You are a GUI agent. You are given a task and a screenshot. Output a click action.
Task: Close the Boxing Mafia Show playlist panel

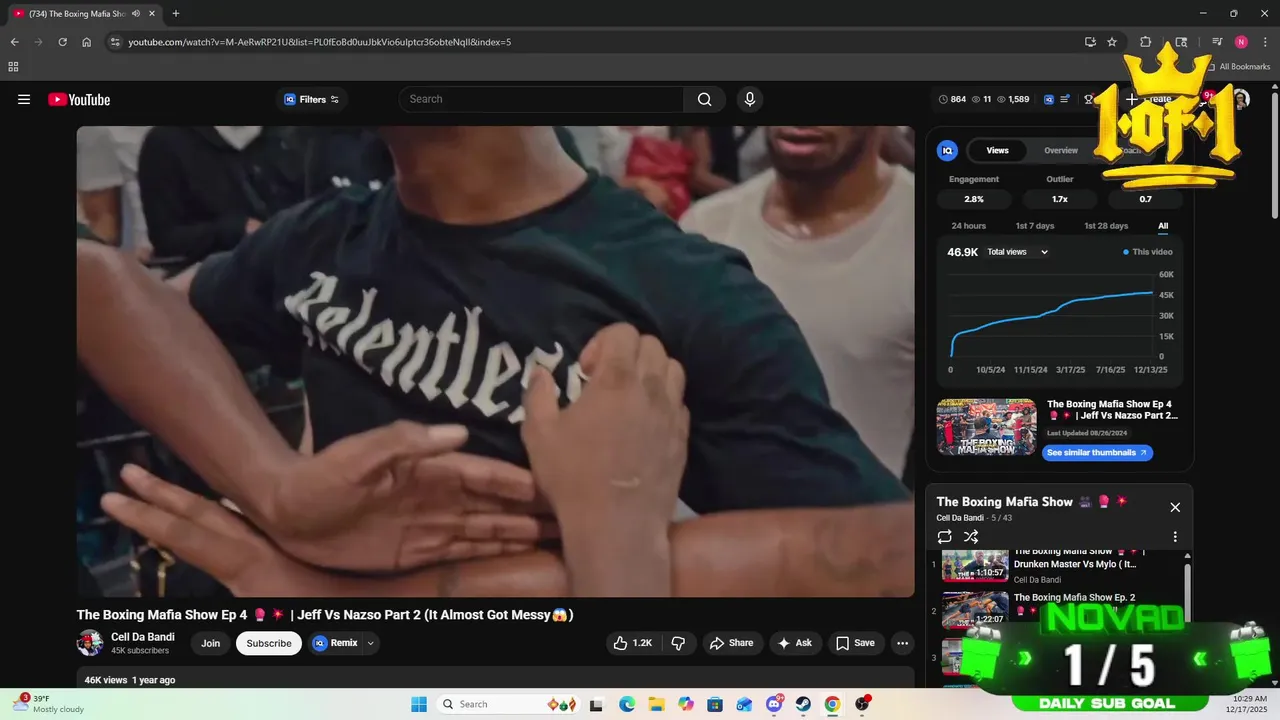pyautogui.click(x=1175, y=507)
